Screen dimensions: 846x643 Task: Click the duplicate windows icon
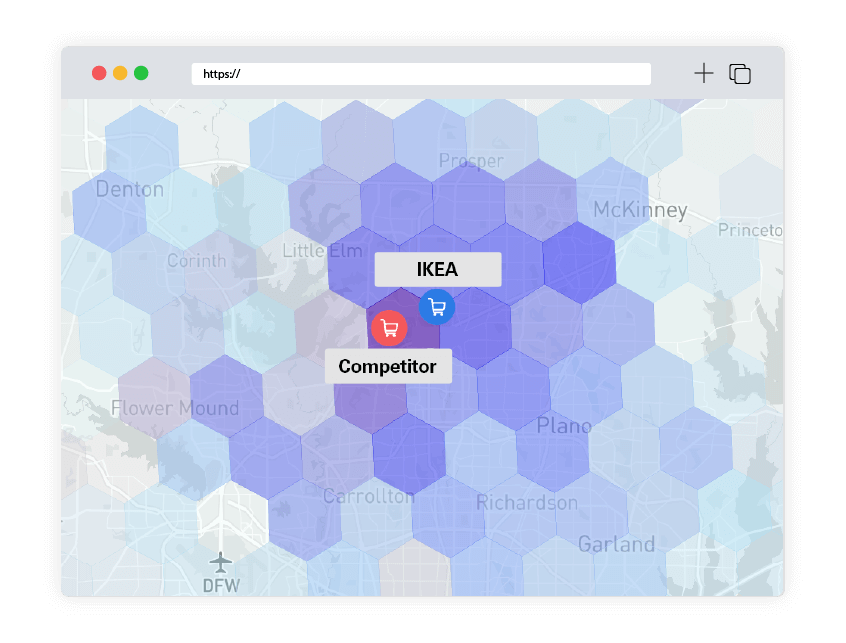coord(740,74)
